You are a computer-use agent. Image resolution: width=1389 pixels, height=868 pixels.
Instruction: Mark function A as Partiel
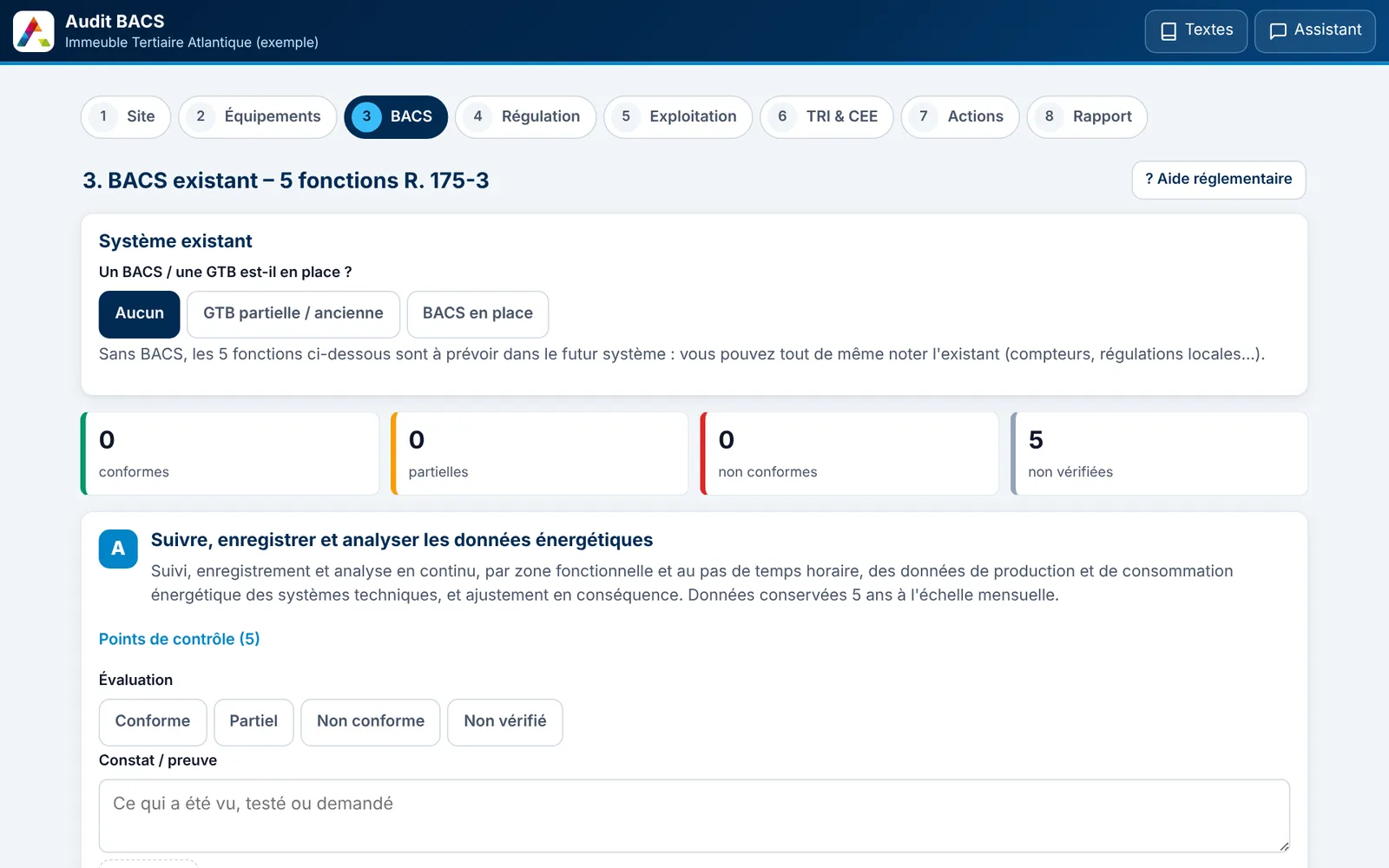pyautogui.click(x=253, y=722)
